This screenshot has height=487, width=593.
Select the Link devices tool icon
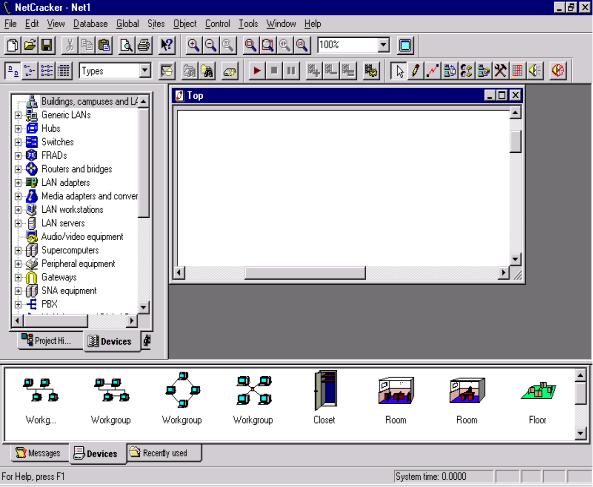433,71
